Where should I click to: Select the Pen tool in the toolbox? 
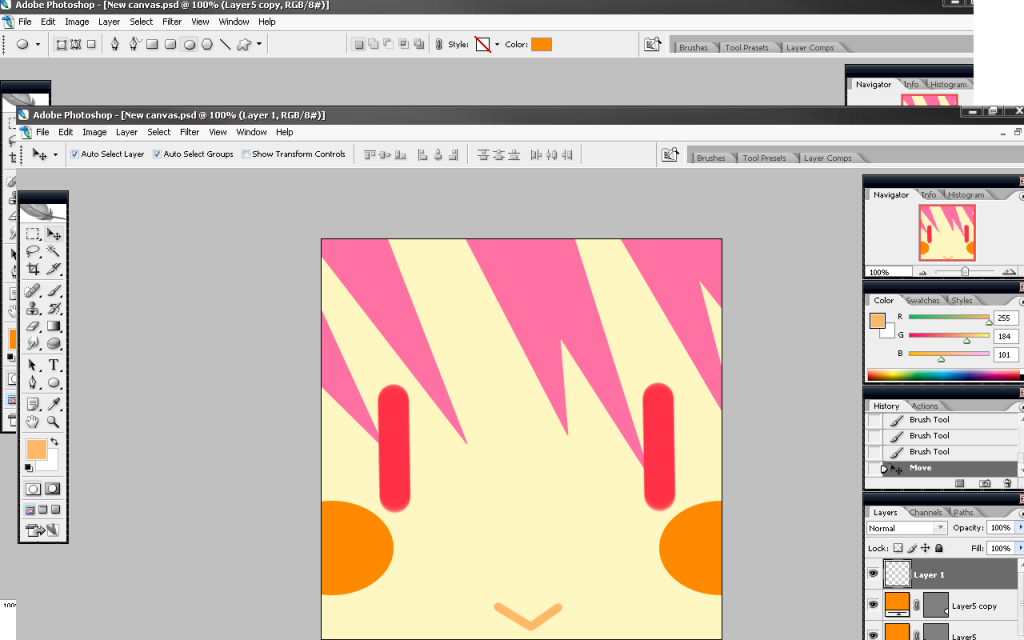click(x=32, y=383)
